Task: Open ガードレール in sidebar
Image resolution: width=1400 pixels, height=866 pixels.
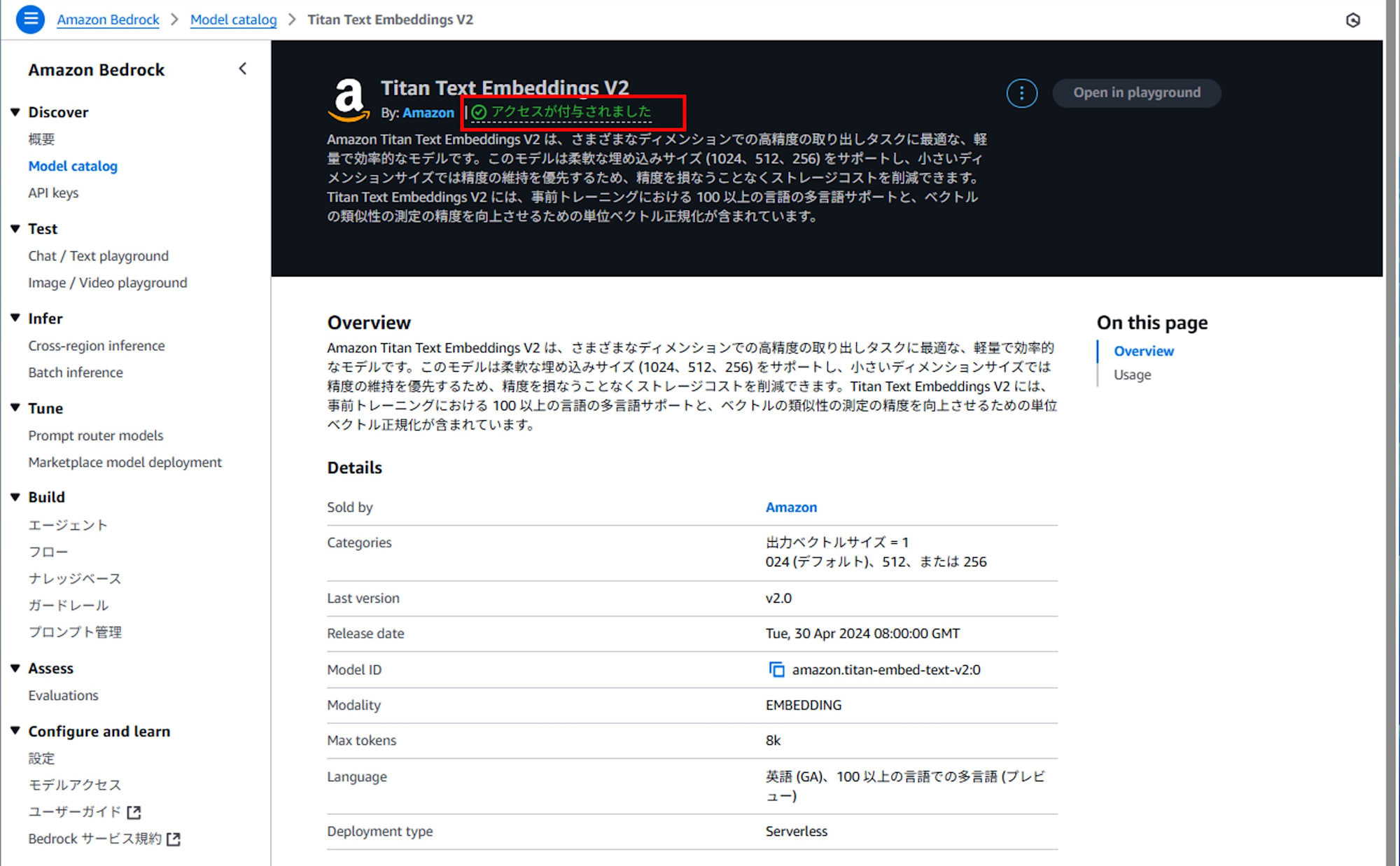Action: pos(69,605)
